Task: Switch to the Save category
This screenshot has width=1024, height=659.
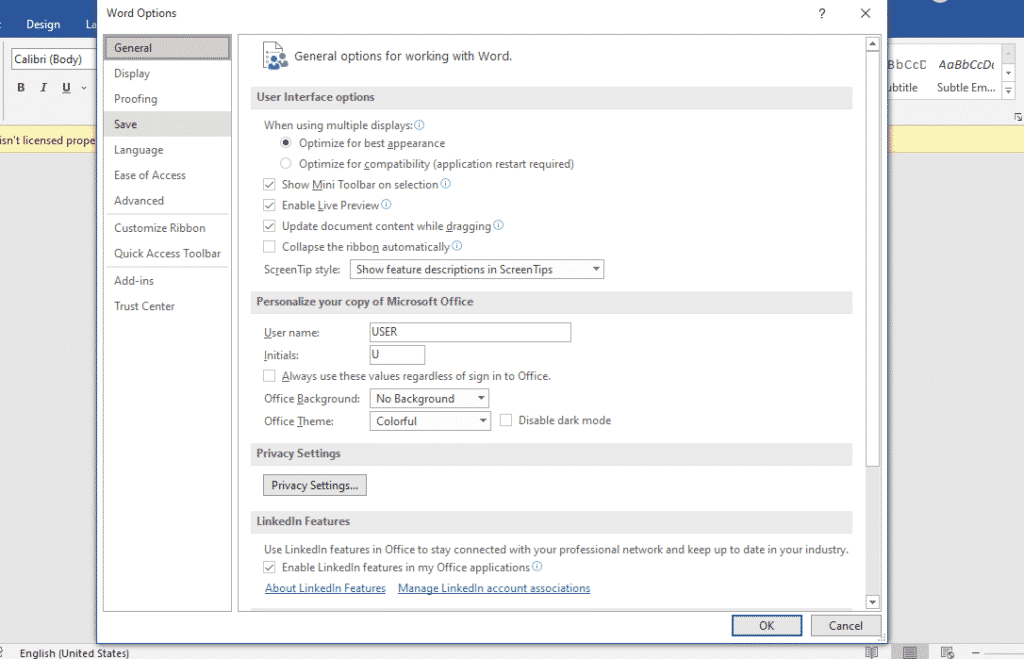Action: point(126,124)
